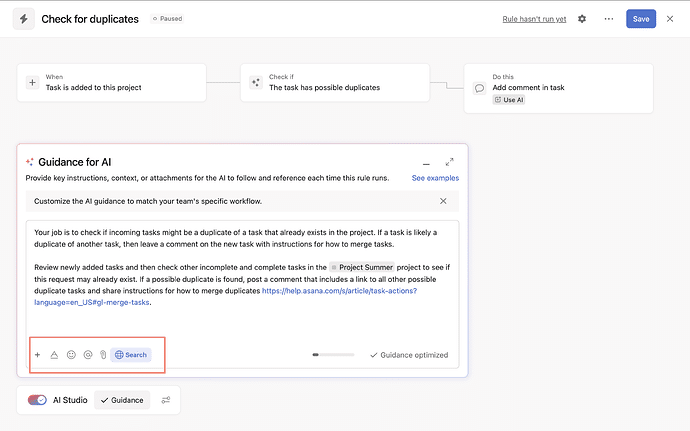Click the triangle formatting icon in guidance toolbar
Image resolution: width=690 pixels, height=431 pixels.
click(x=54, y=355)
